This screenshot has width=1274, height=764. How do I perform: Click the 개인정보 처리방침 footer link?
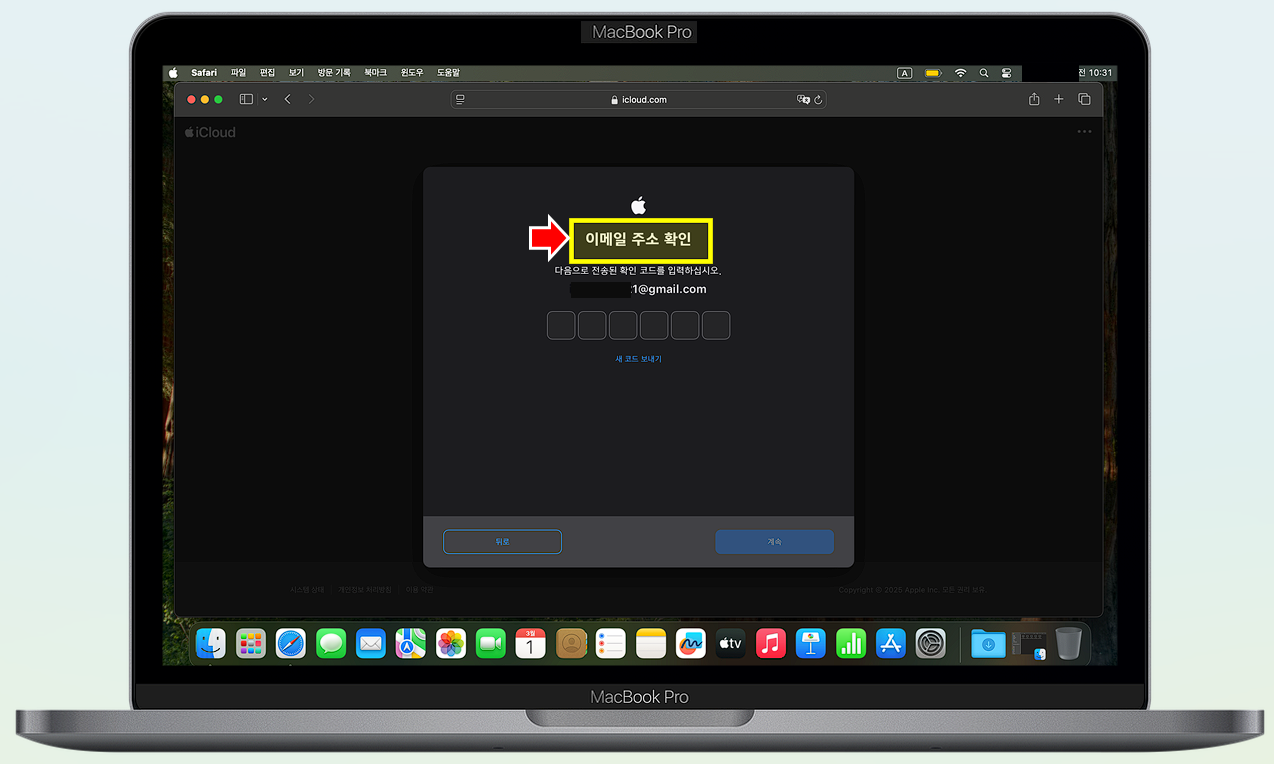[x=365, y=590]
